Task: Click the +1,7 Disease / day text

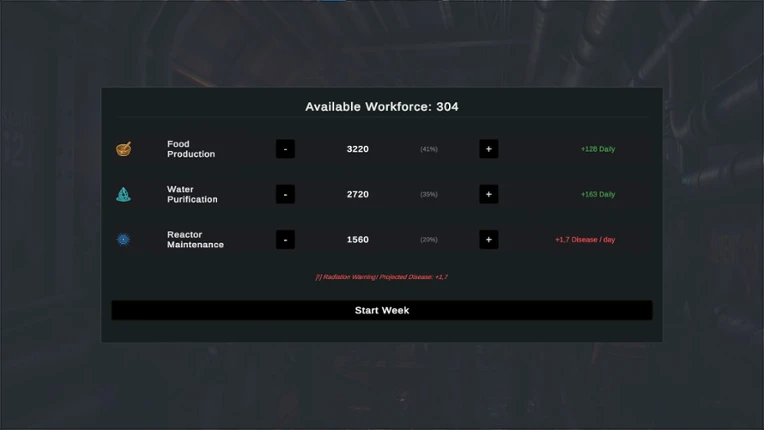Action: click(x=585, y=240)
